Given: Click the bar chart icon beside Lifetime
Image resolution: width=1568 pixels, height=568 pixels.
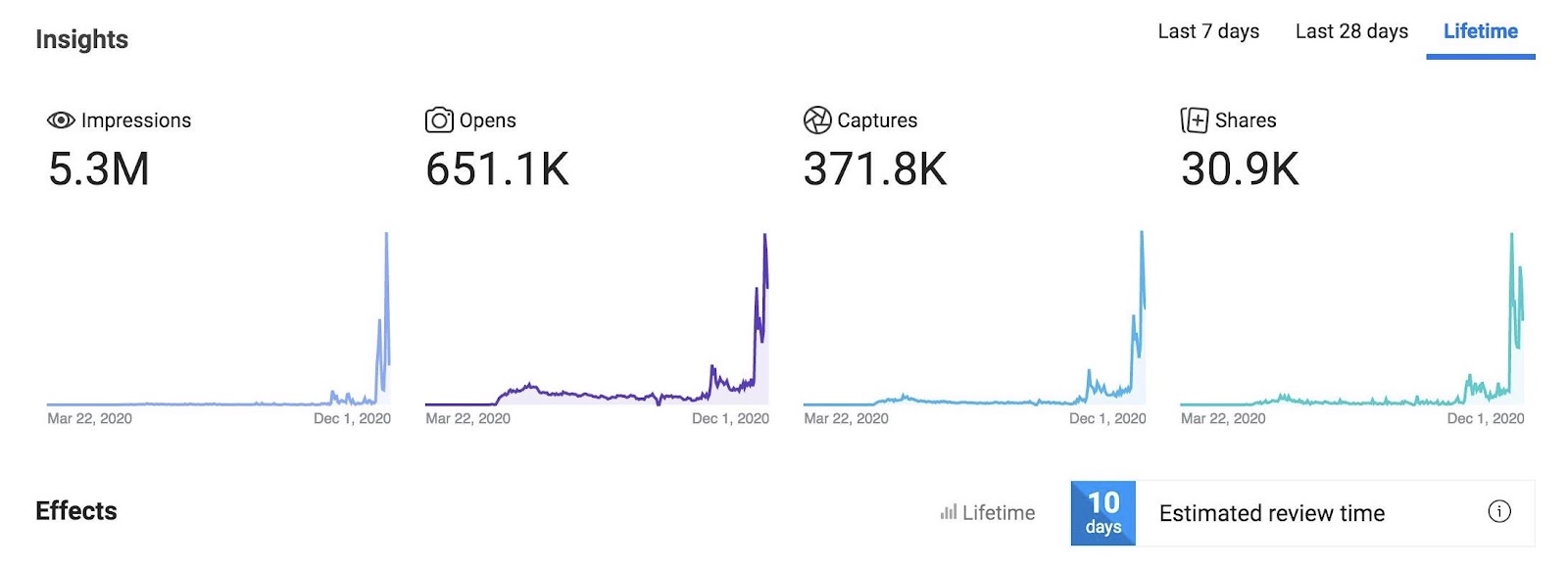Looking at the screenshot, I should pos(948,512).
